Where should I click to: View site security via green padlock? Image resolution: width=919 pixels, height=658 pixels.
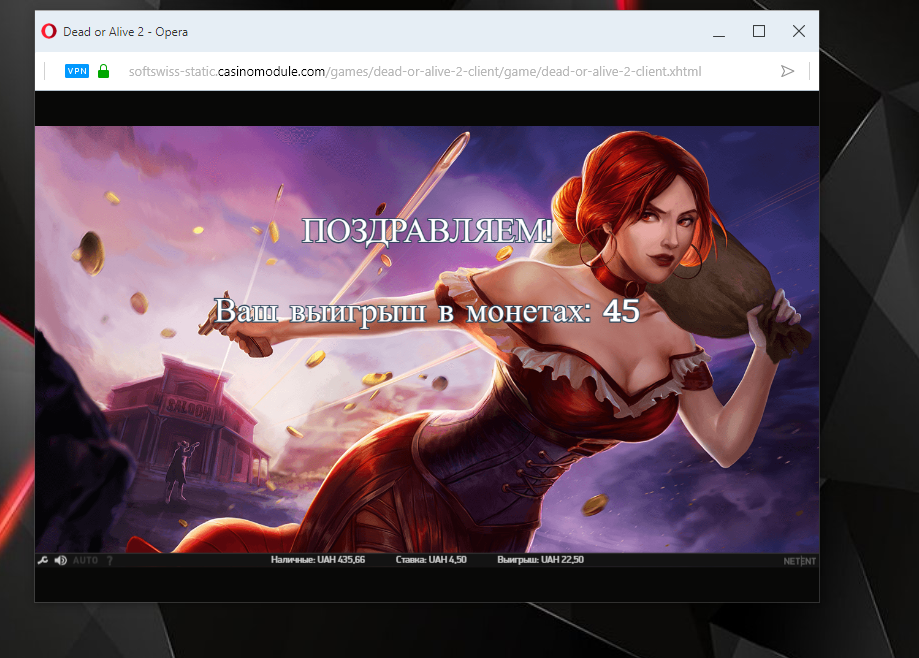[x=103, y=71]
